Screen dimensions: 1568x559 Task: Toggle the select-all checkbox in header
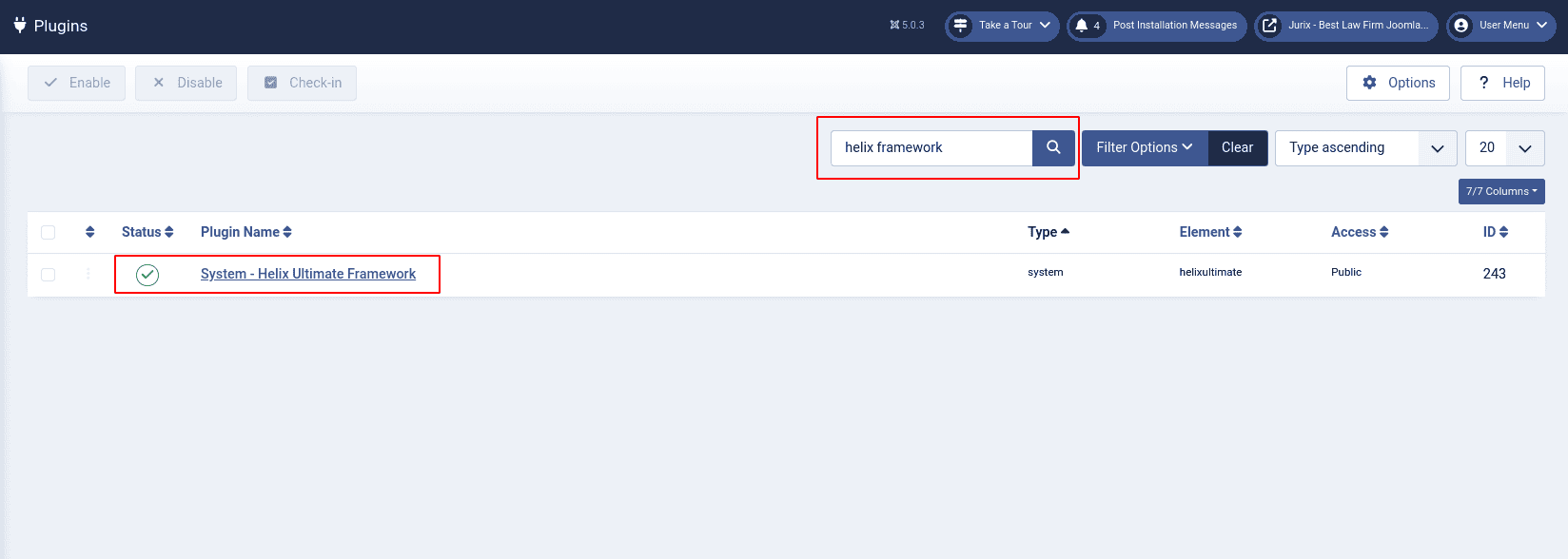click(49, 232)
